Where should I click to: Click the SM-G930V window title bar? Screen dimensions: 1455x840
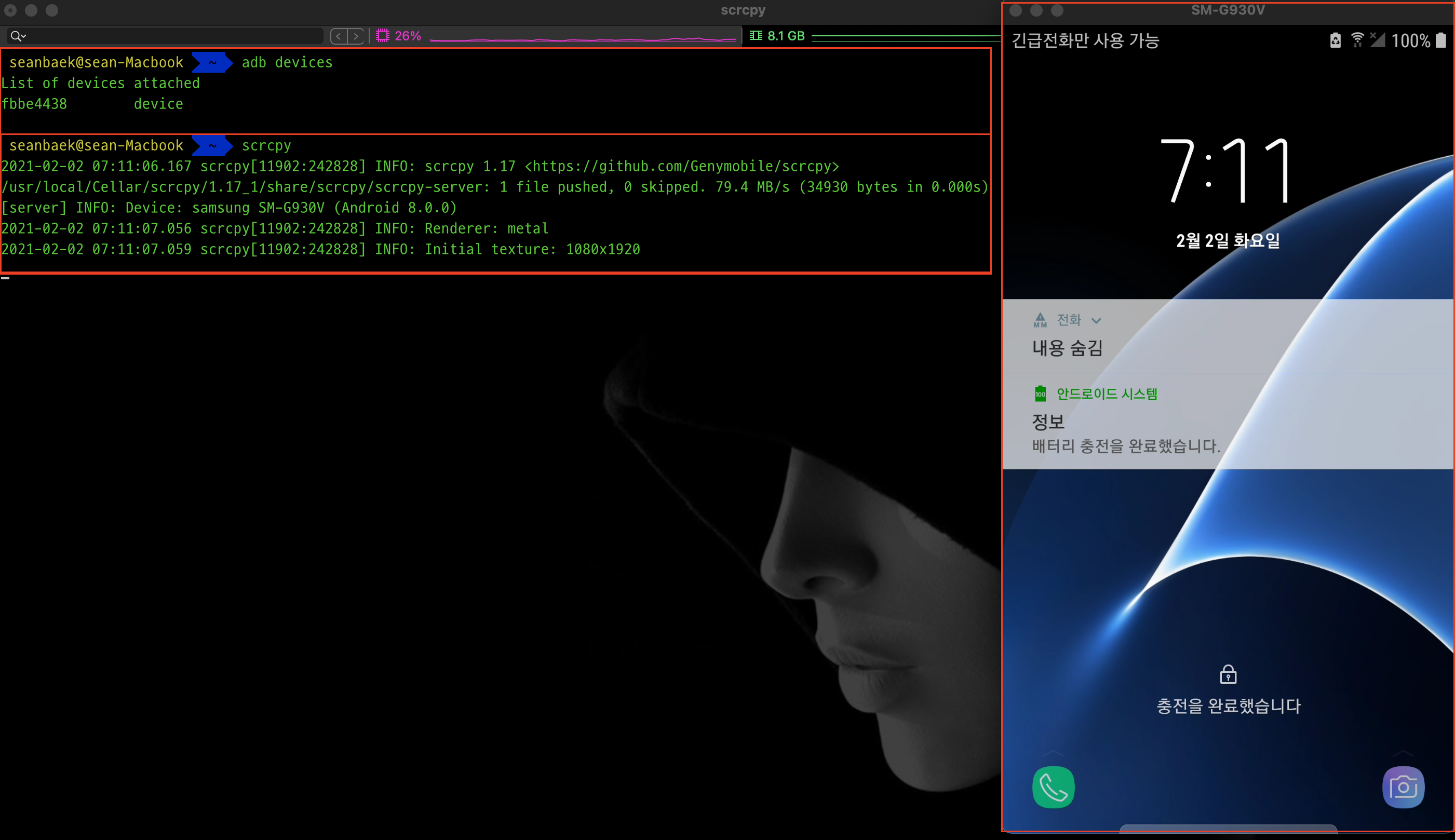pos(1228,10)
